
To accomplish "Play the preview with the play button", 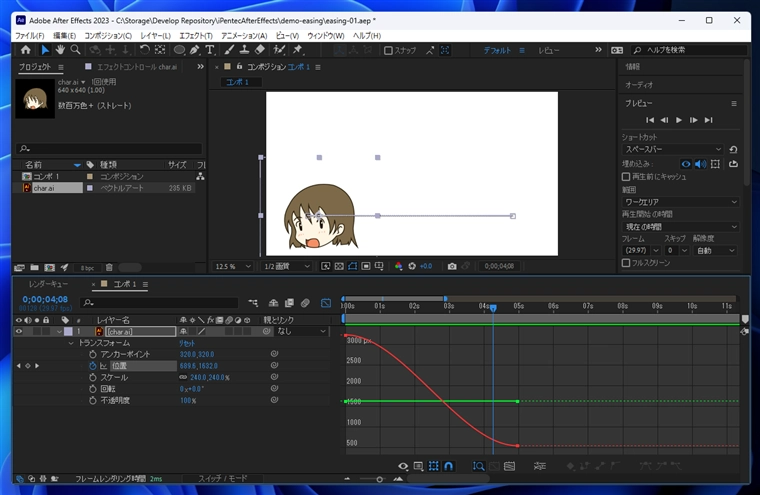I will pyautogui.click(x=679, y=120).
